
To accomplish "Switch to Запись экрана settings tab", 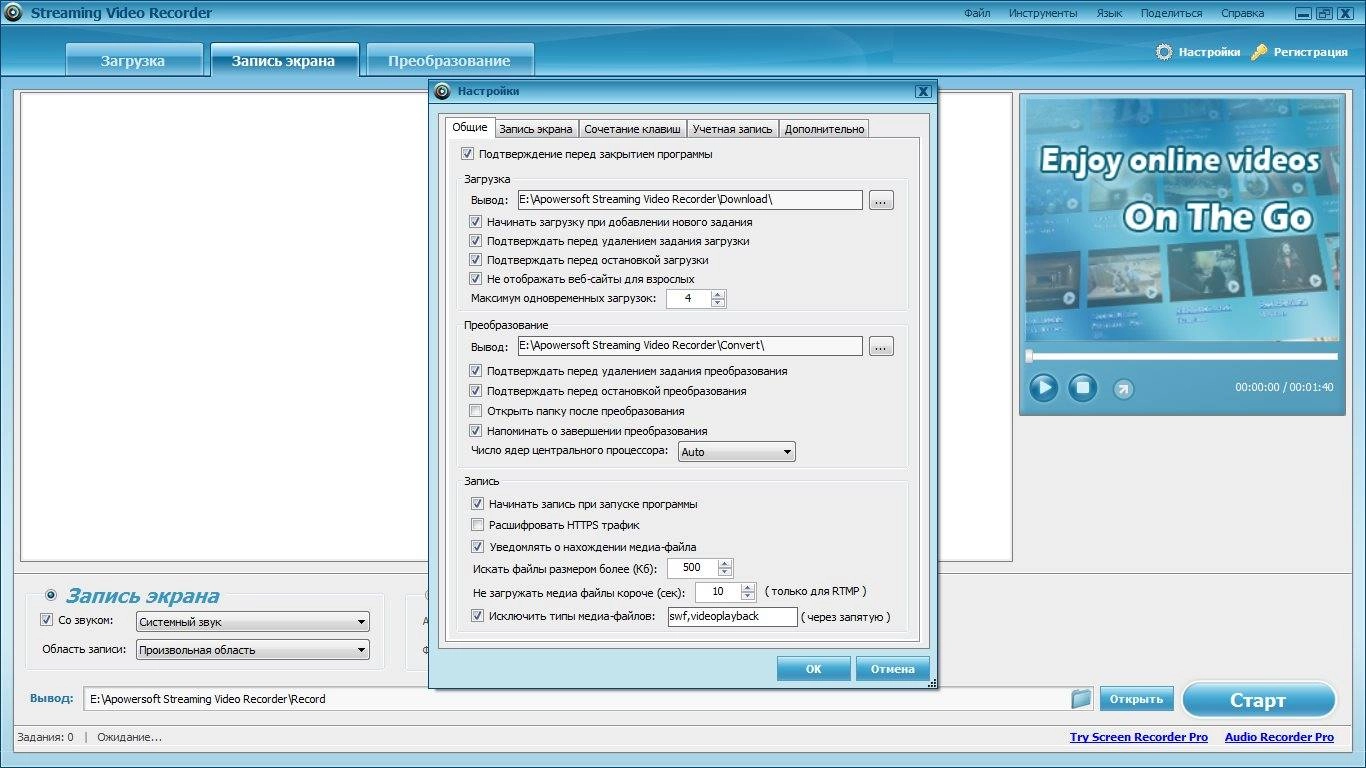I will (x=536, y=129).
